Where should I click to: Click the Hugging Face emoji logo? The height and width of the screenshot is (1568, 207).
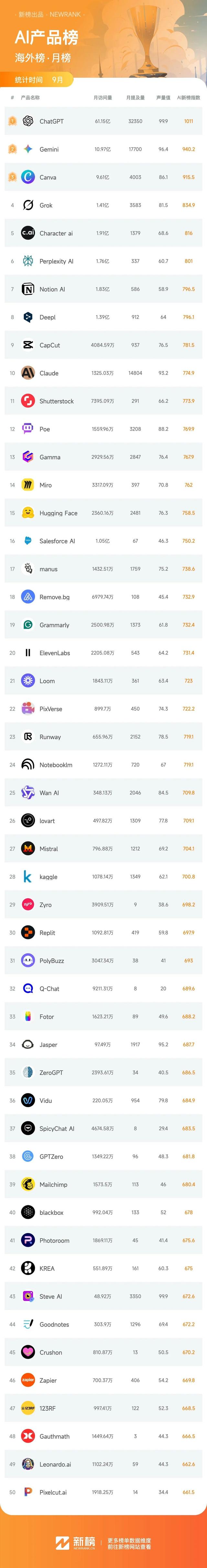coord(28,513)
